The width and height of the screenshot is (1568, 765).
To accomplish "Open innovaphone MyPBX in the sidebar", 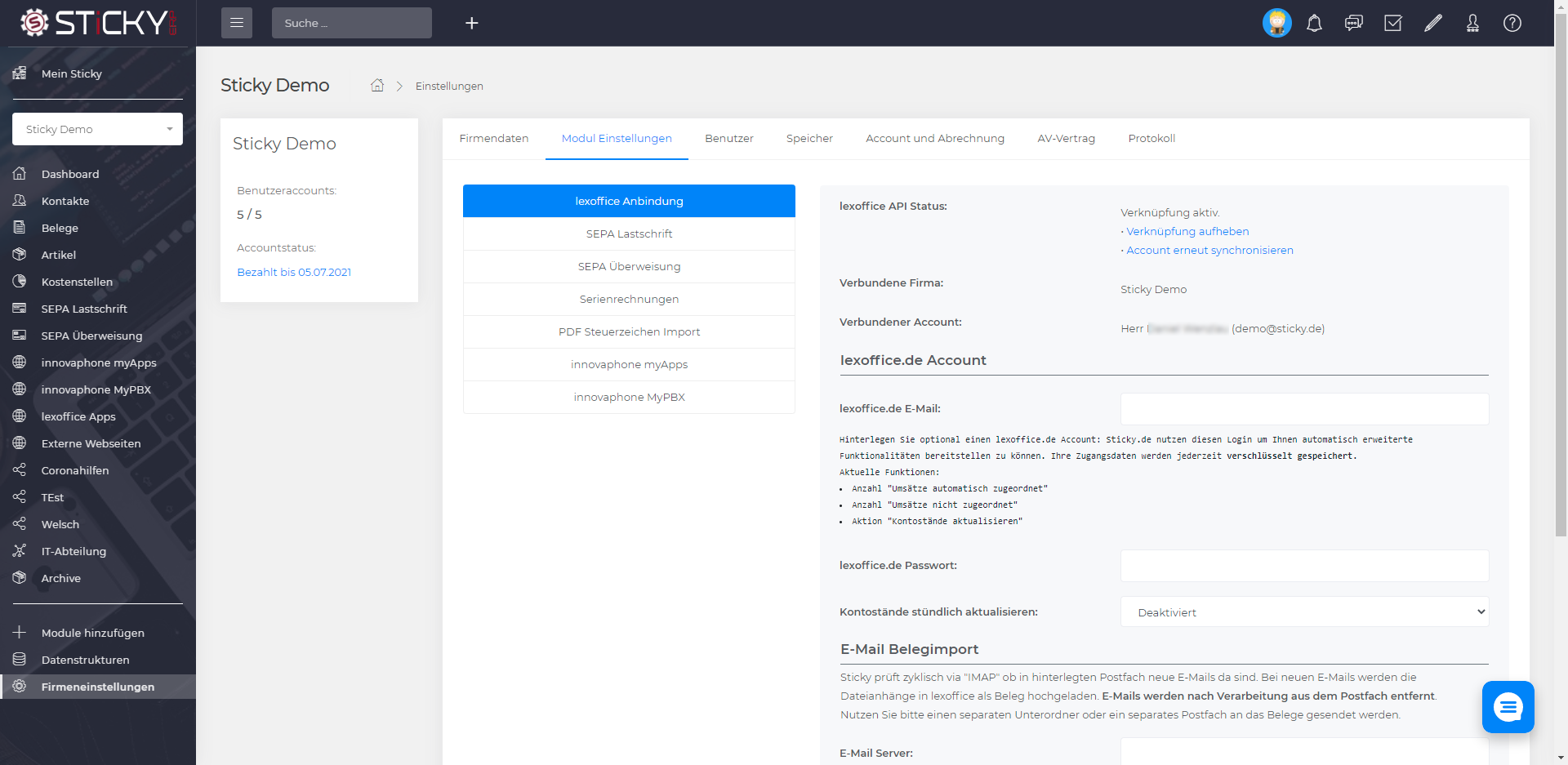I will tap(98, 389).
